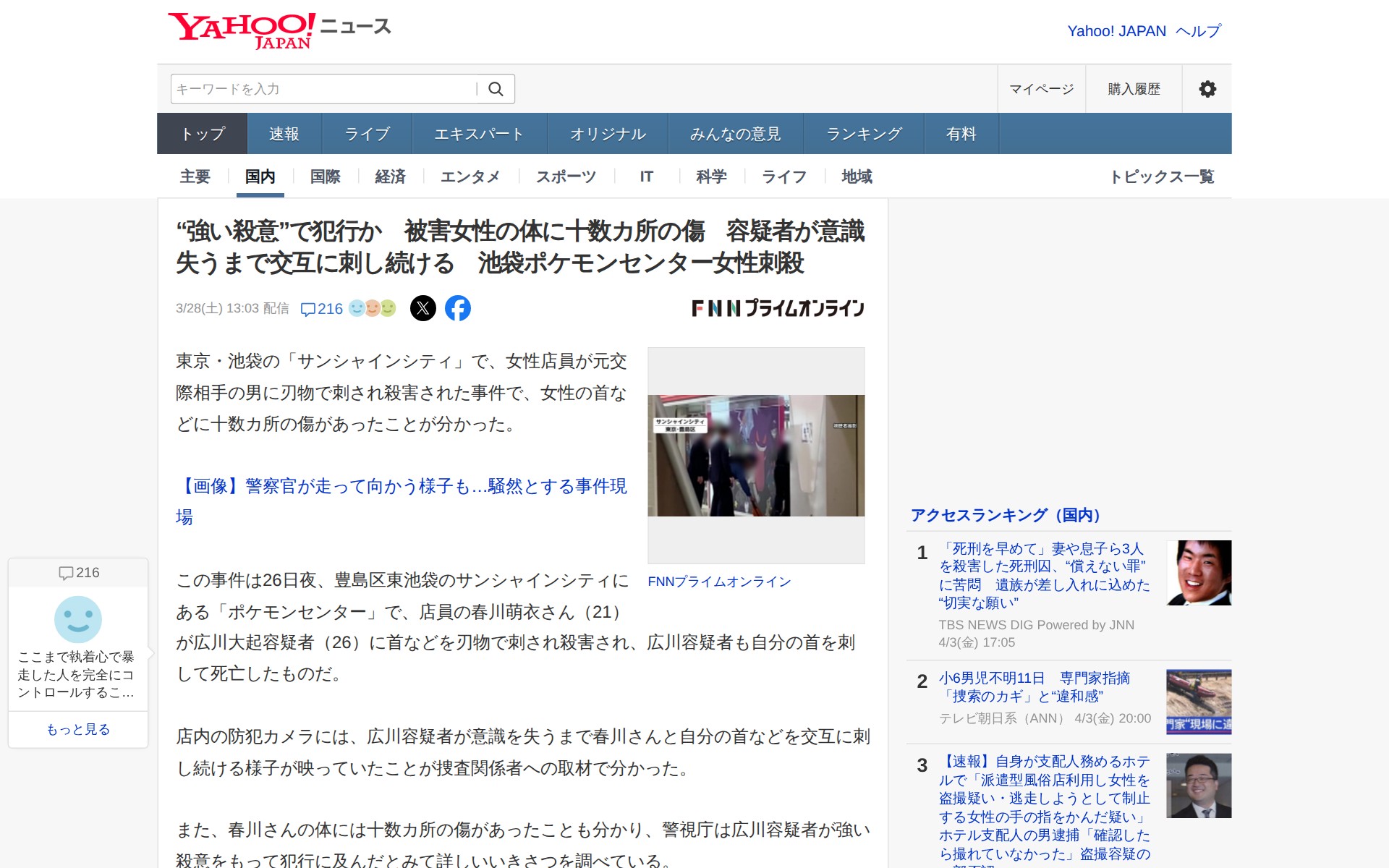This screenshot has height=868, width=1389.
Task: Click the マイページ button
Action: [x=1041, y=89]
